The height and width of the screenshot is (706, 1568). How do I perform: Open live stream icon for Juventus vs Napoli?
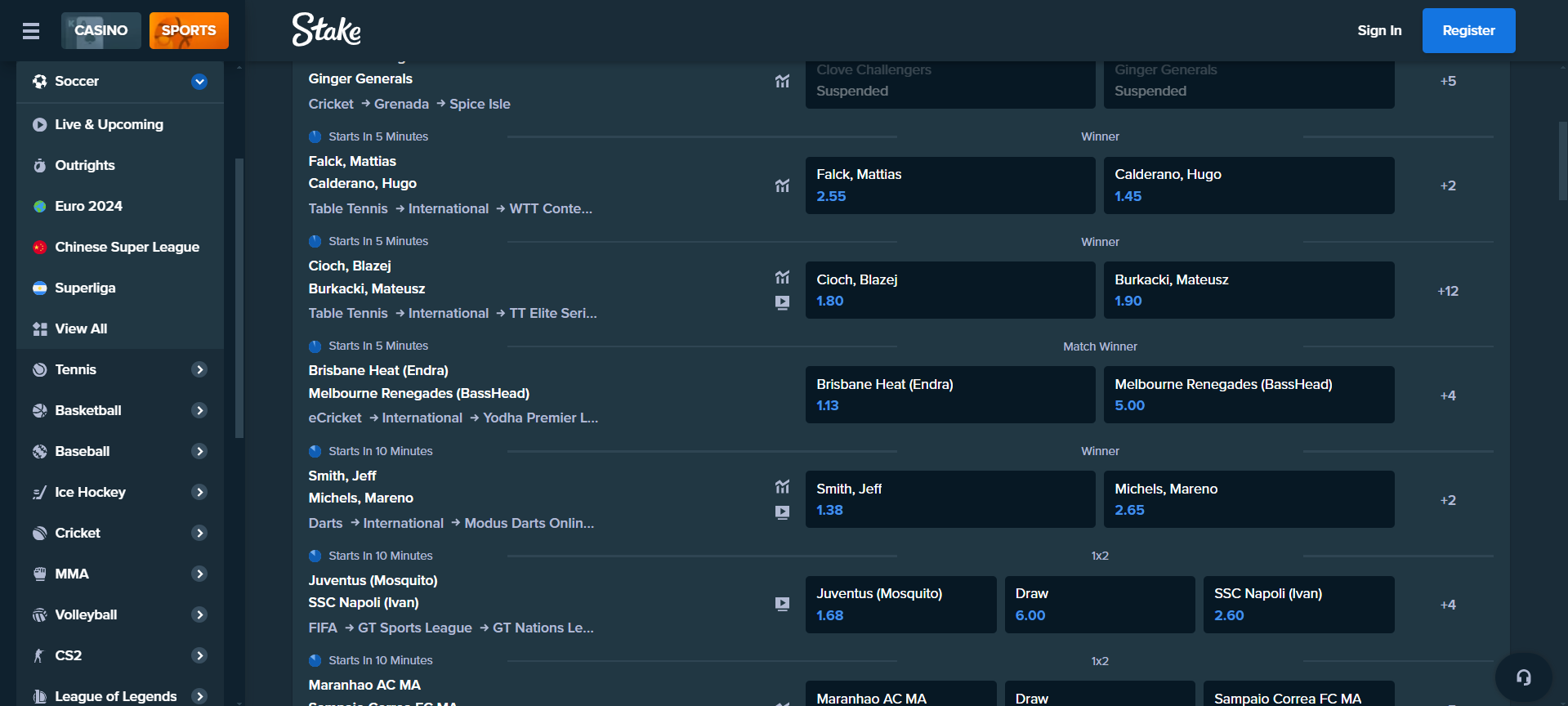(x=782, y=604)
